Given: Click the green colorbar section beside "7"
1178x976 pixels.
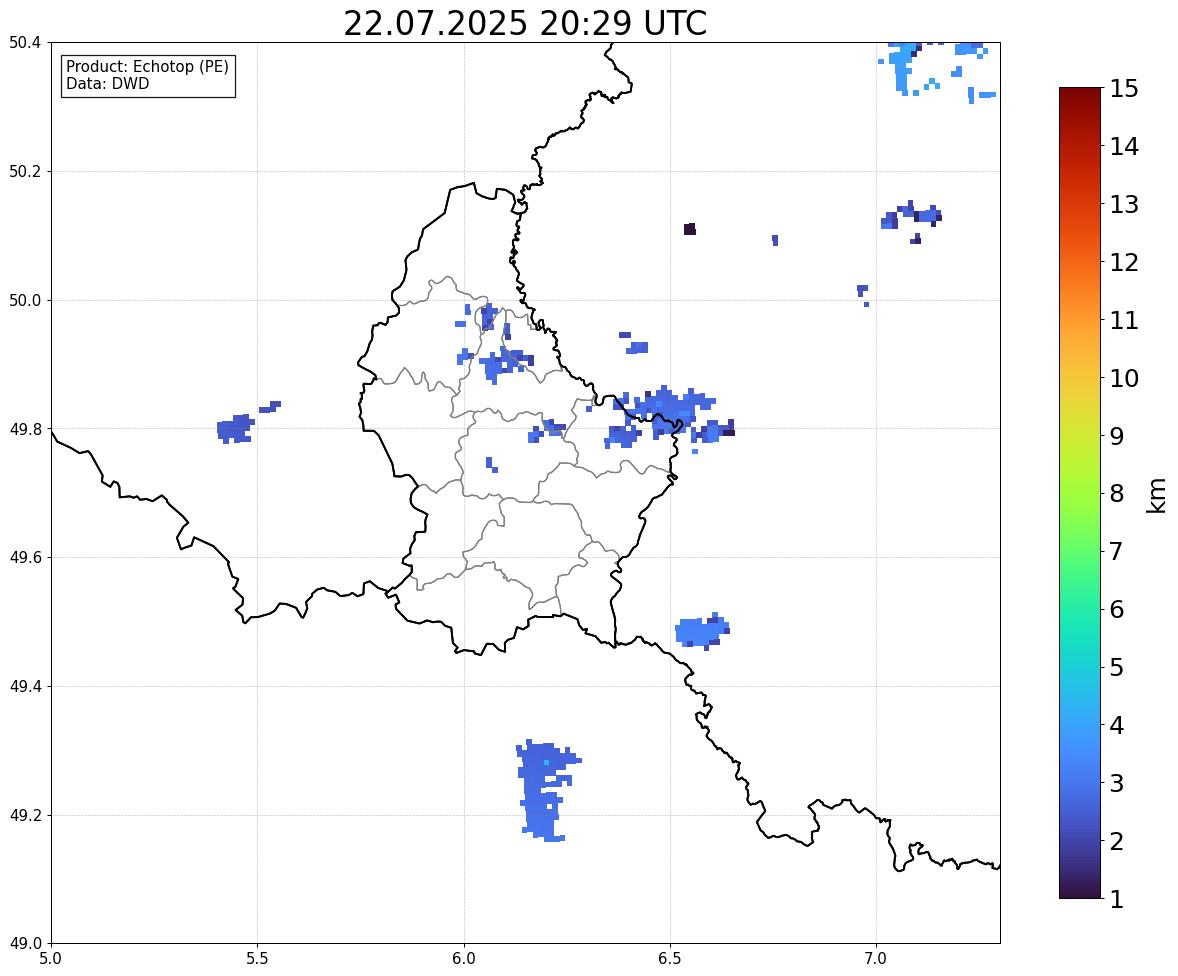Looking at the screenshot, I should point(1080,551).
